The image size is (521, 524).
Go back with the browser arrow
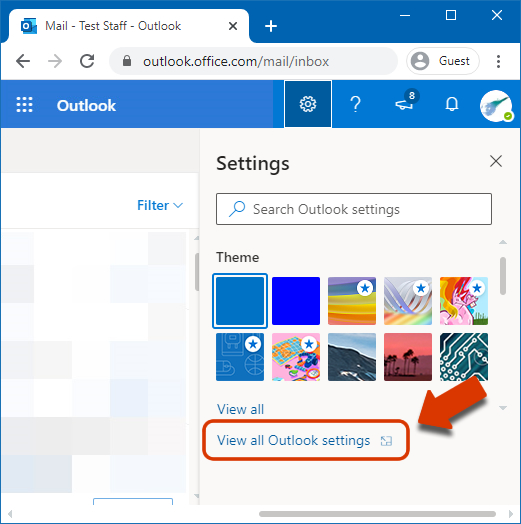point(23,61)
